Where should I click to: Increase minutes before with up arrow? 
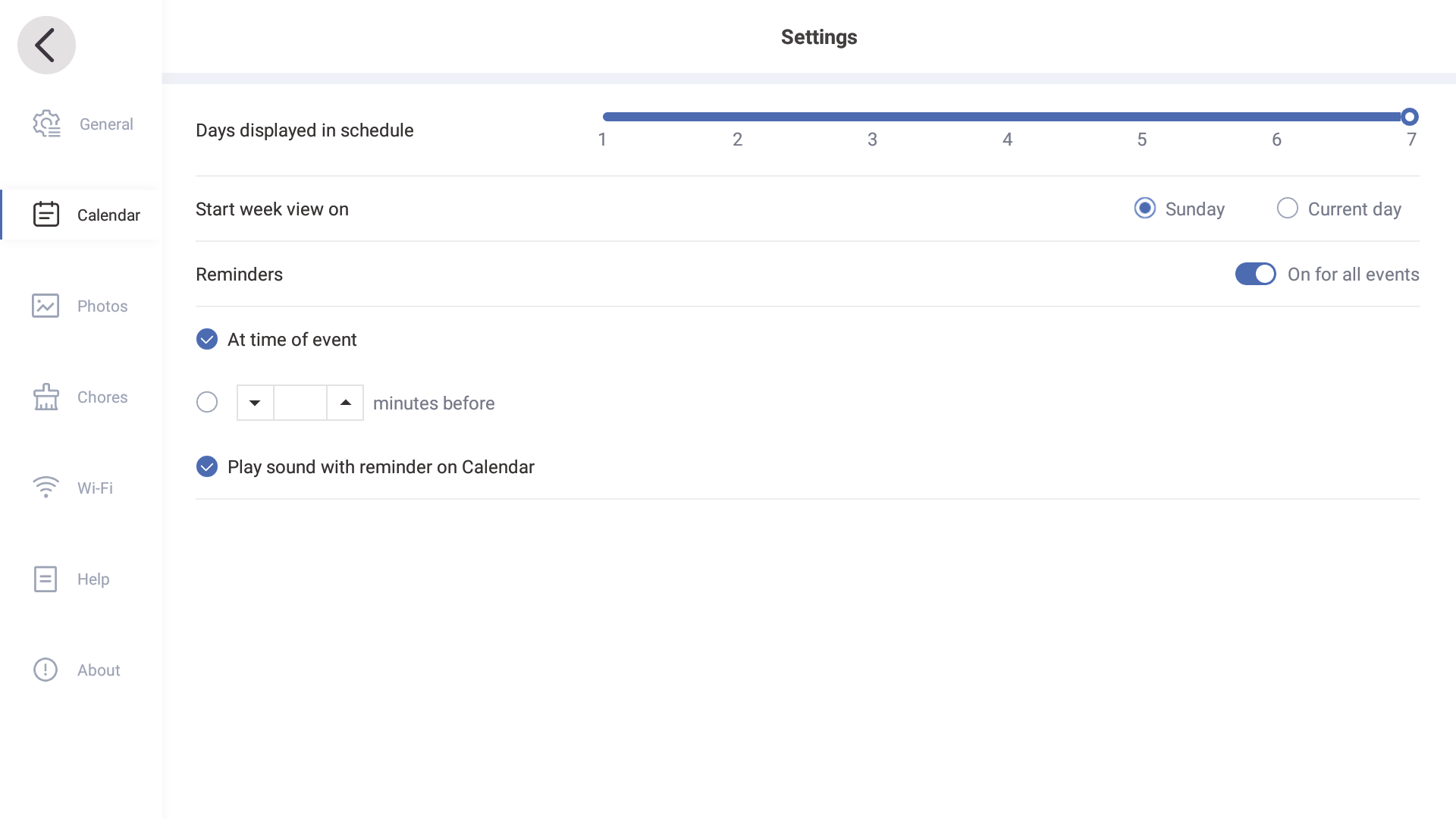(345, 403)
